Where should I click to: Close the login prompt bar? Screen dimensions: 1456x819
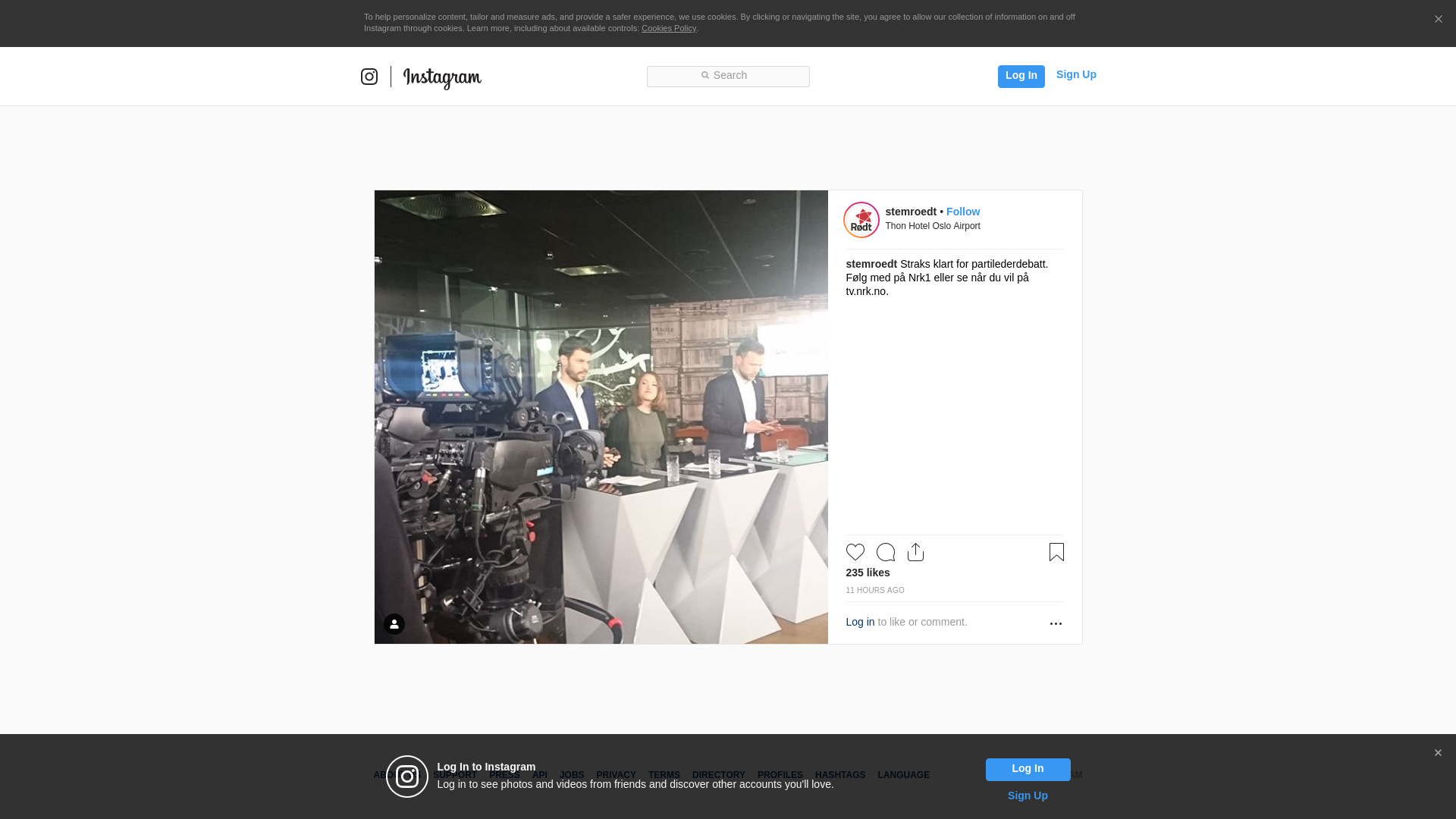pos(1438,753)
